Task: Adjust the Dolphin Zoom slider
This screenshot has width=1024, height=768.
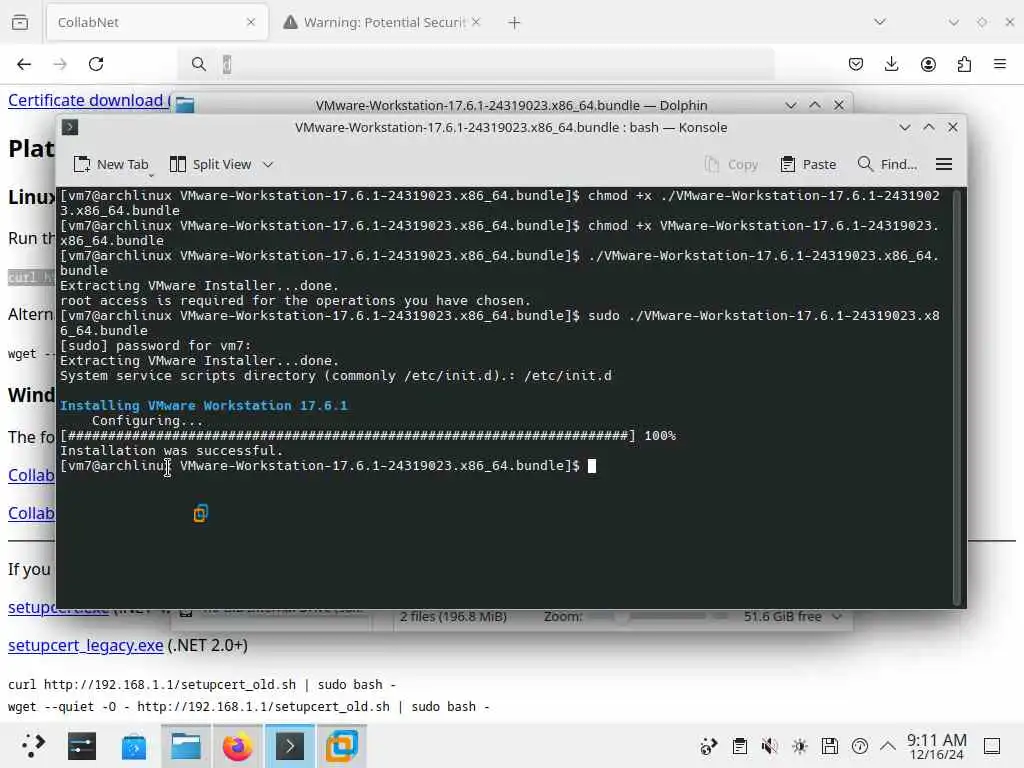Action: (x=657, y=616)
